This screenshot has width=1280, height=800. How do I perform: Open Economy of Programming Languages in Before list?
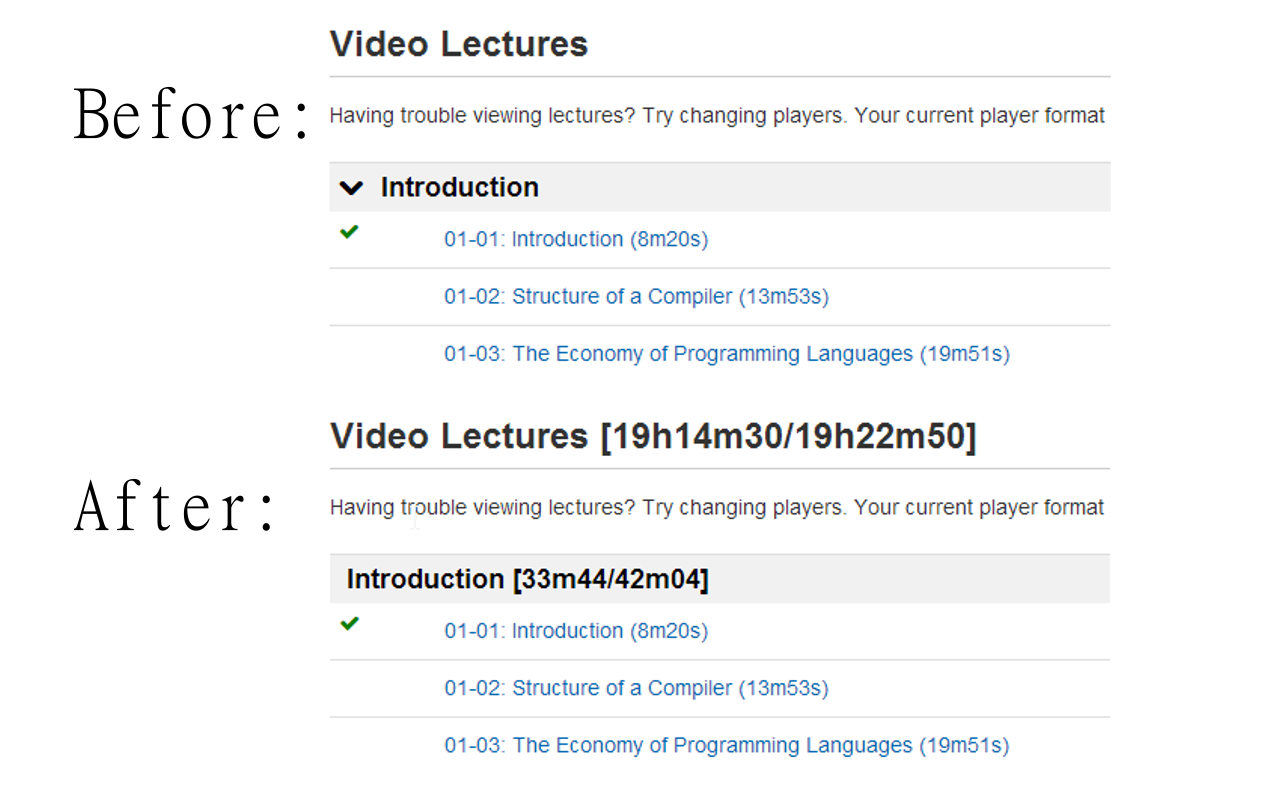click(727, 354)
